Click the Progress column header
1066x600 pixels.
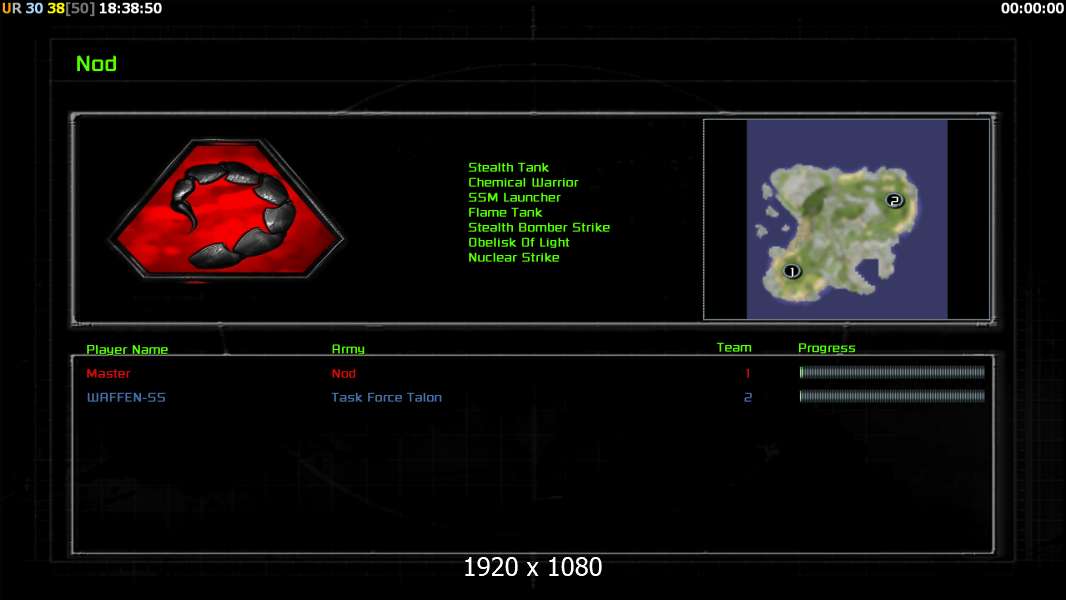(x=826, y=348)
